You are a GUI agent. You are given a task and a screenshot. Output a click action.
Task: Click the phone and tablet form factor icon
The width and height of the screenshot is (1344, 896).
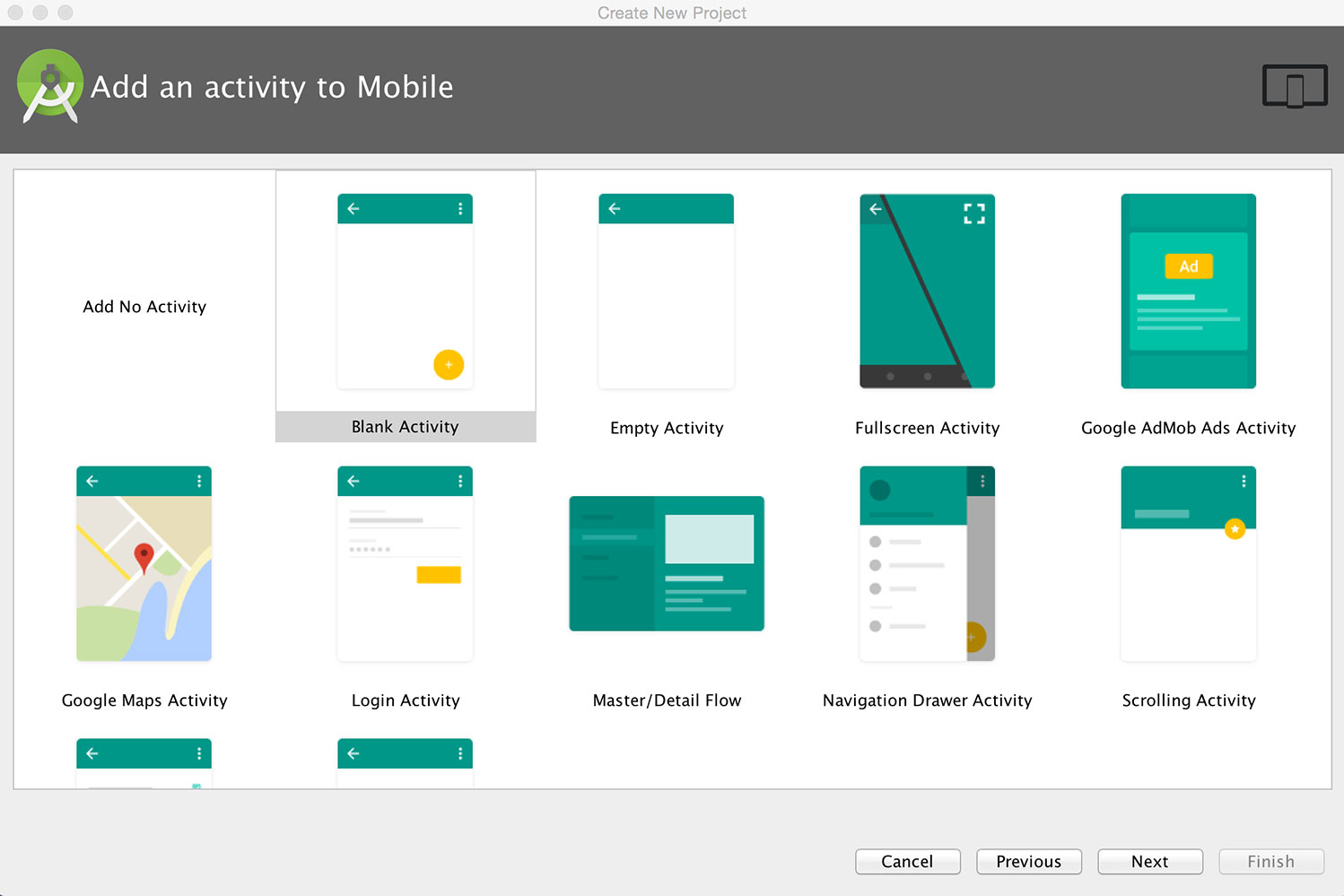pos(1294,87)
